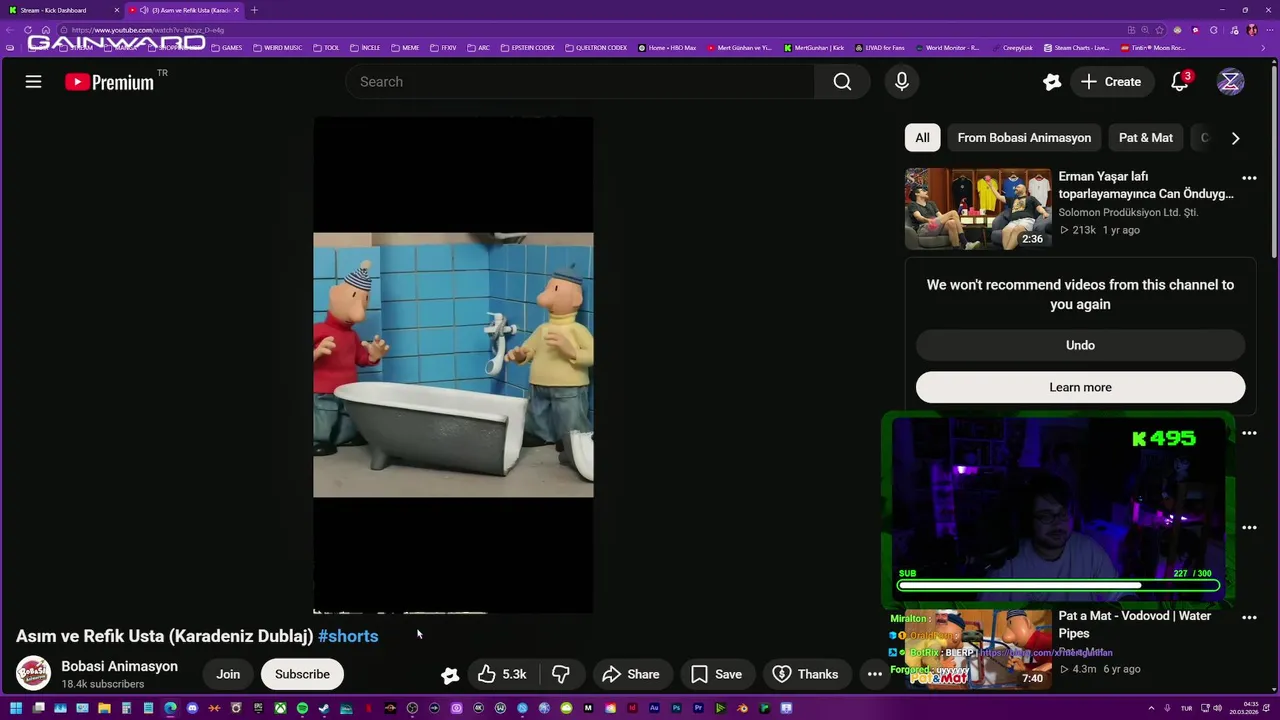The height and width of the screenshot is (720, 1280).
Task: Open more actions ellipsis under the video
Action: [874, 674]
